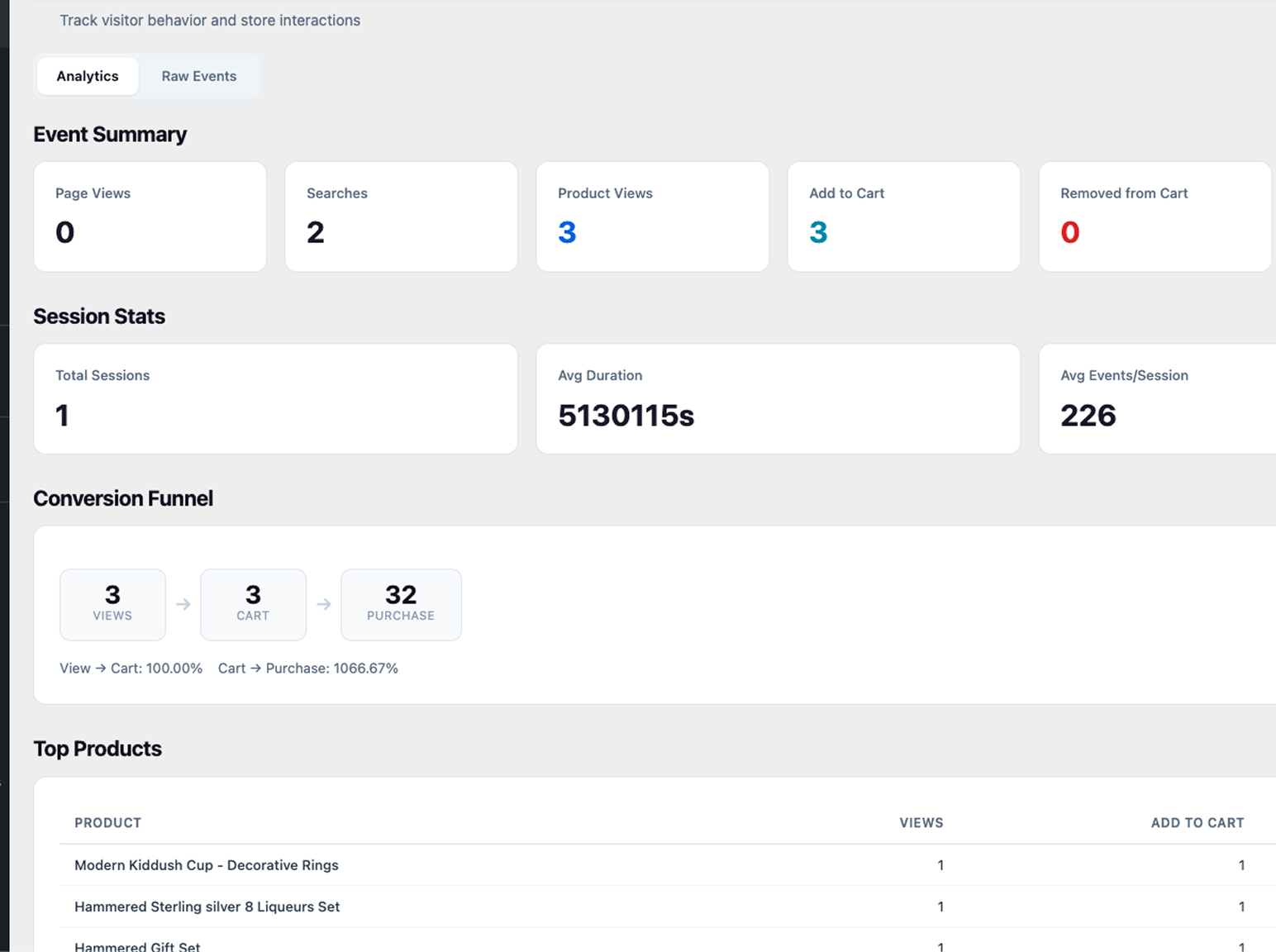
Task: Select the Avg Duration stat card
Action: point(778,398)
